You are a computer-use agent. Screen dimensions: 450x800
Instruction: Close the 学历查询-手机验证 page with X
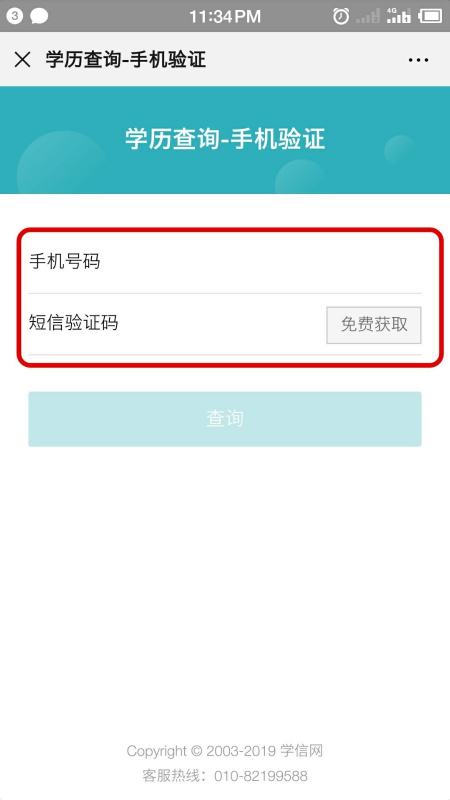point(22,60)
